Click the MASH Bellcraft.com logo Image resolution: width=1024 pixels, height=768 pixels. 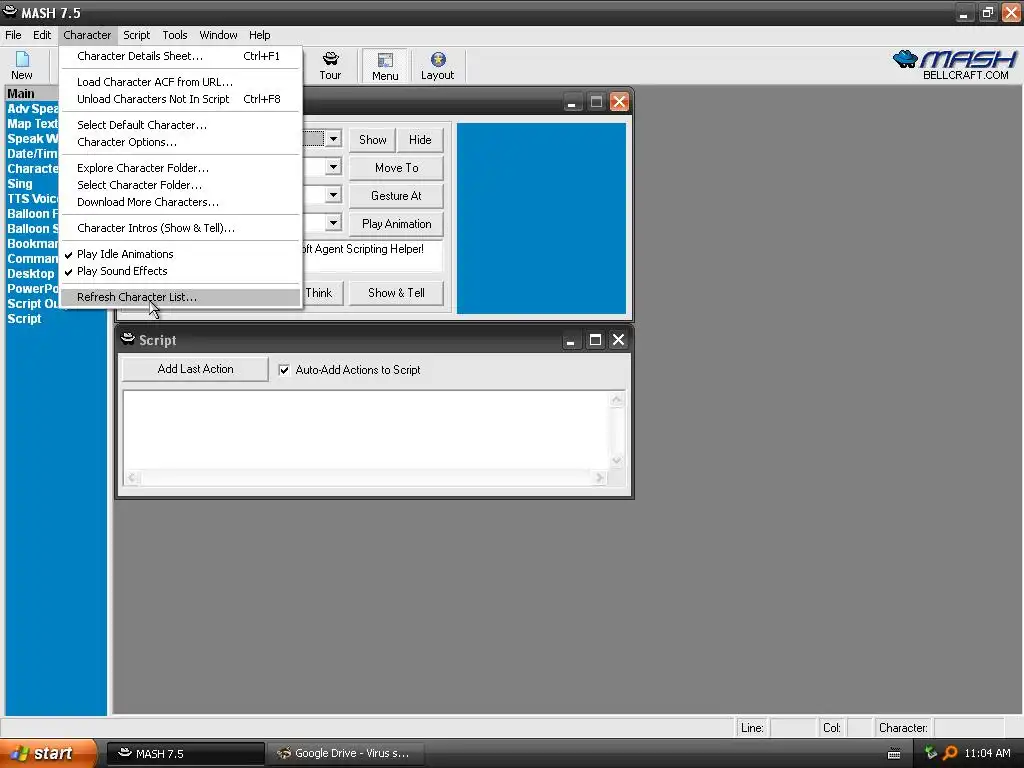click(x=955, y=65)
